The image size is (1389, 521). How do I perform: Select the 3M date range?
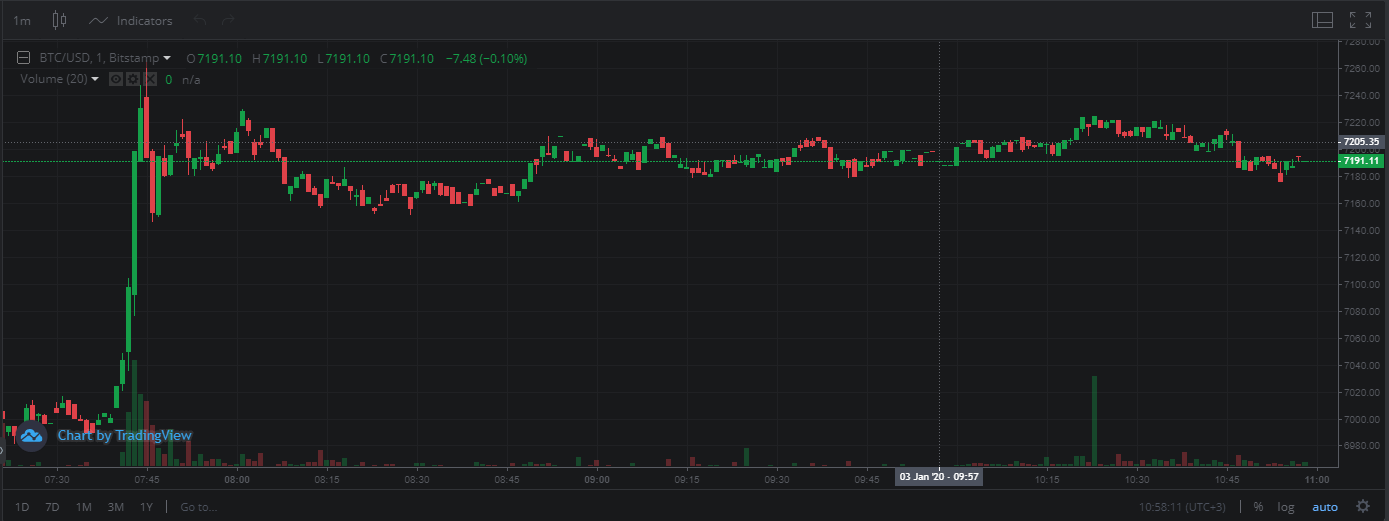(x=115, y=507)
